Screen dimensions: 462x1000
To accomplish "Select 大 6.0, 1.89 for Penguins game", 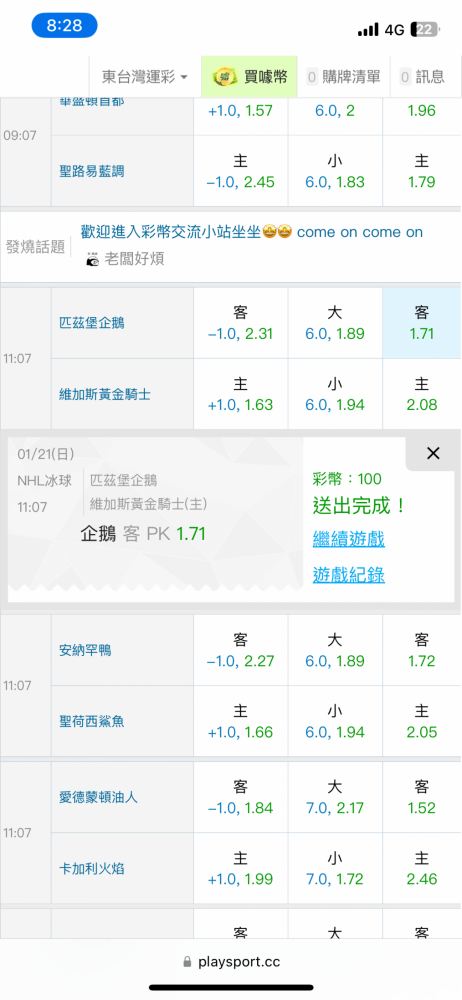I will point(335,323).
